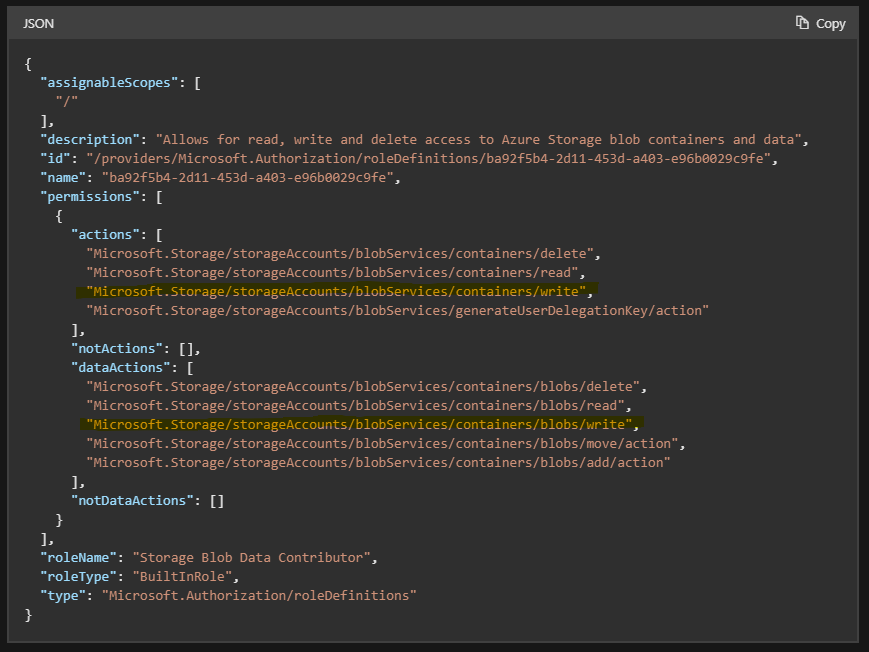
Task: Click the highlighted blobs/write data action line
Action: [359, 425]
